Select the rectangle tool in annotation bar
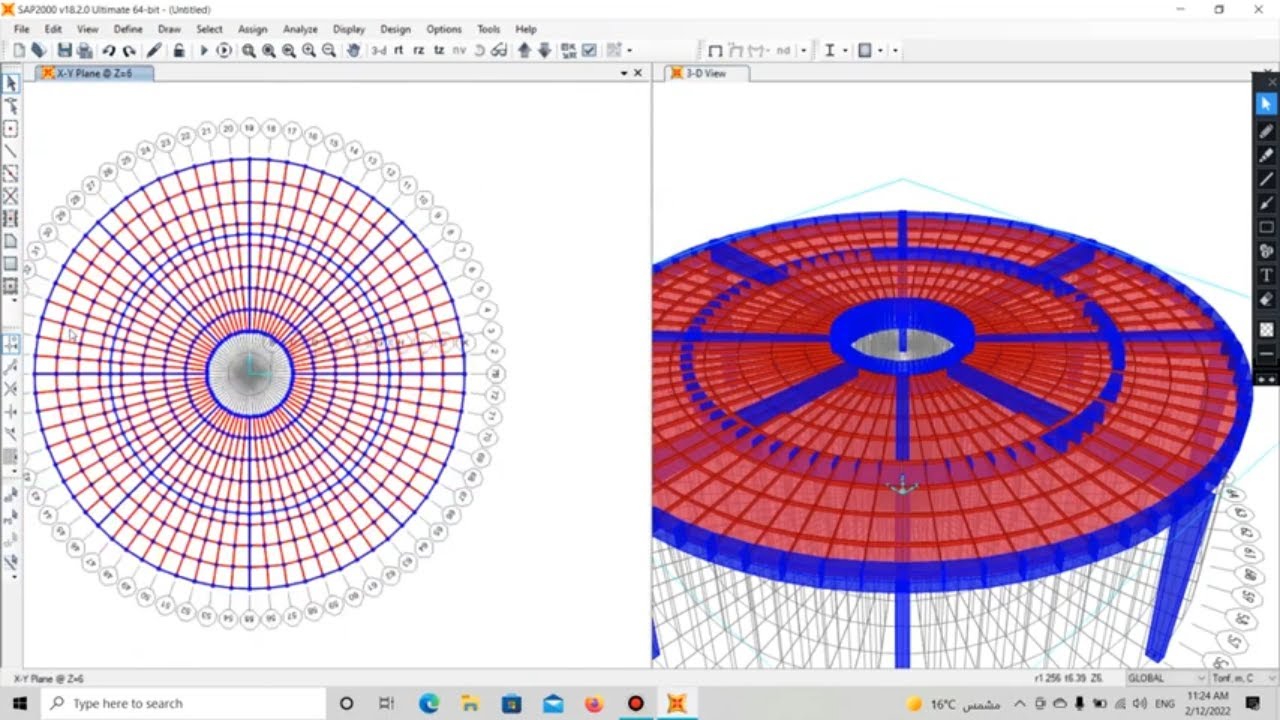Screen dimensions: 1280x720 pos(1266,227)
